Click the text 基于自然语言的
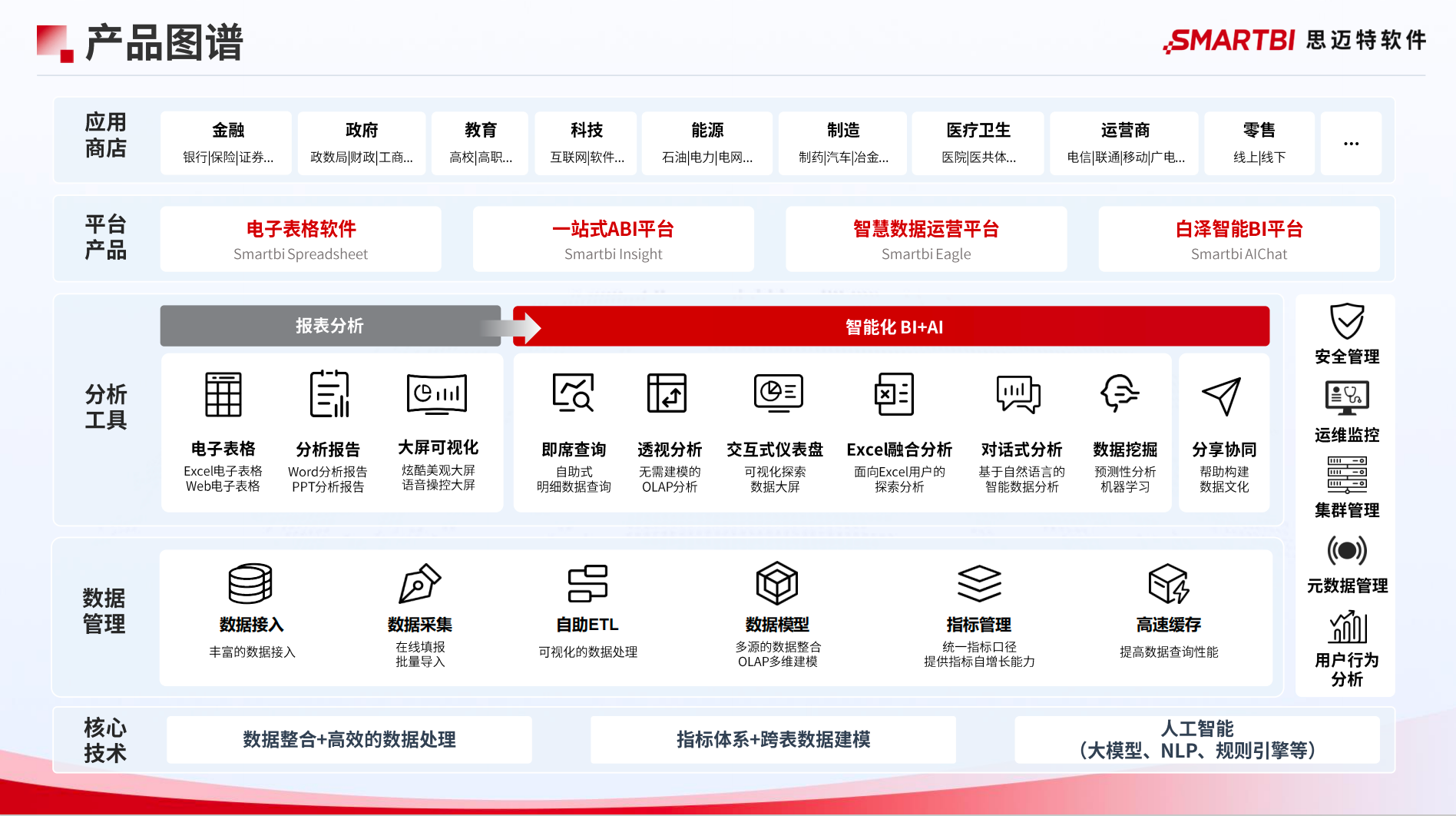Screen dimensions: 1456x816 pos(1021,472)
